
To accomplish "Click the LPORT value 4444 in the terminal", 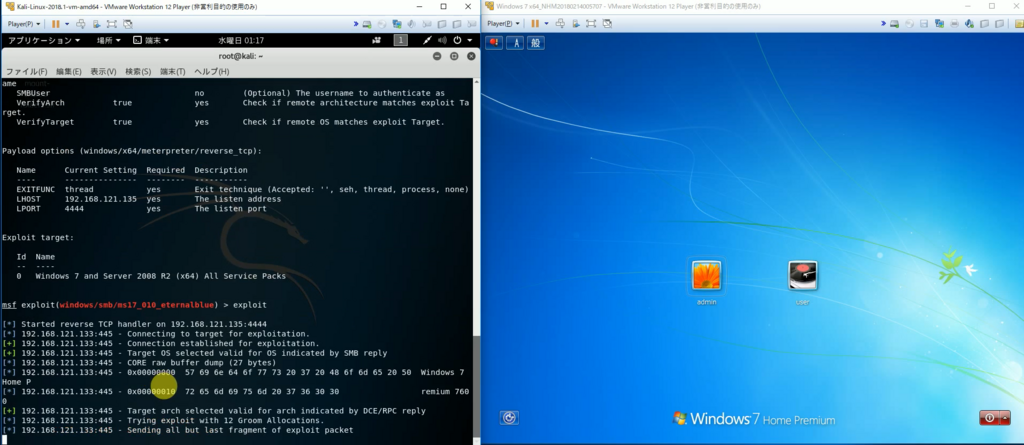I will click(x=74, y=208).
